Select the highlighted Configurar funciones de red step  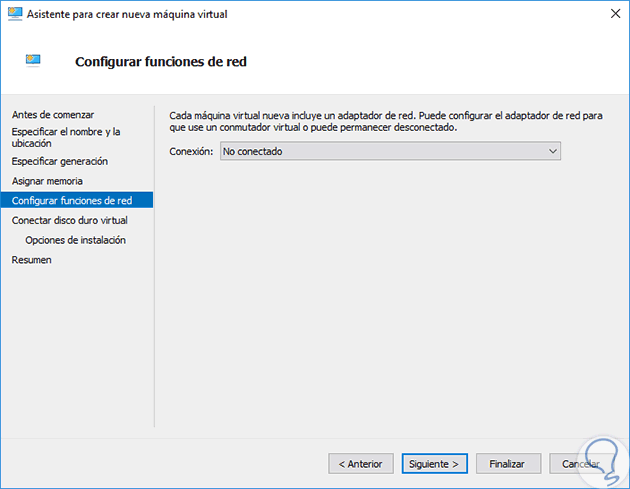click(x=72, y=200)
